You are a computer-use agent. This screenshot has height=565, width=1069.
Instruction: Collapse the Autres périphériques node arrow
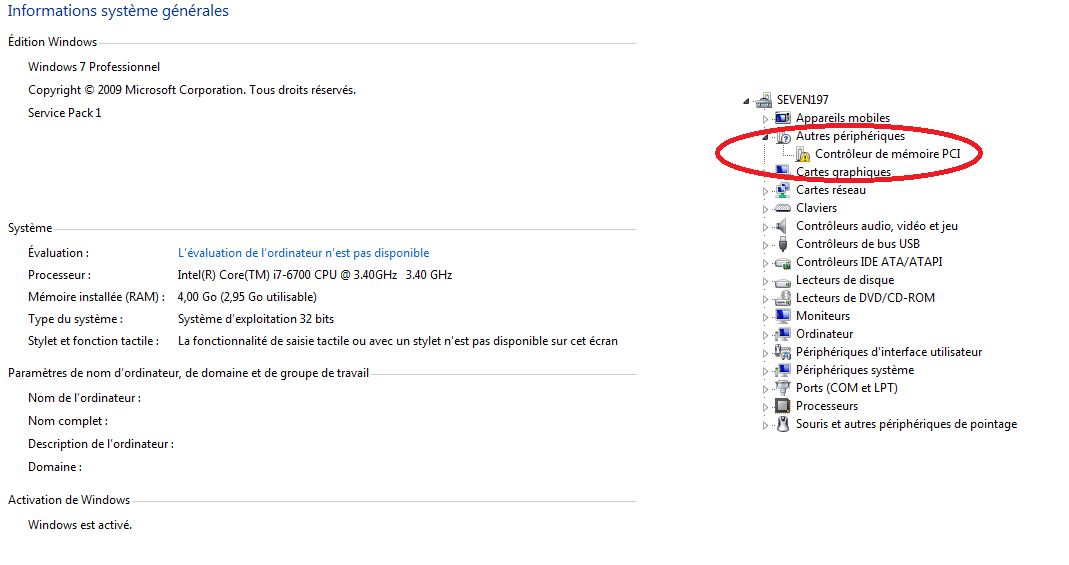coord(765,138)
